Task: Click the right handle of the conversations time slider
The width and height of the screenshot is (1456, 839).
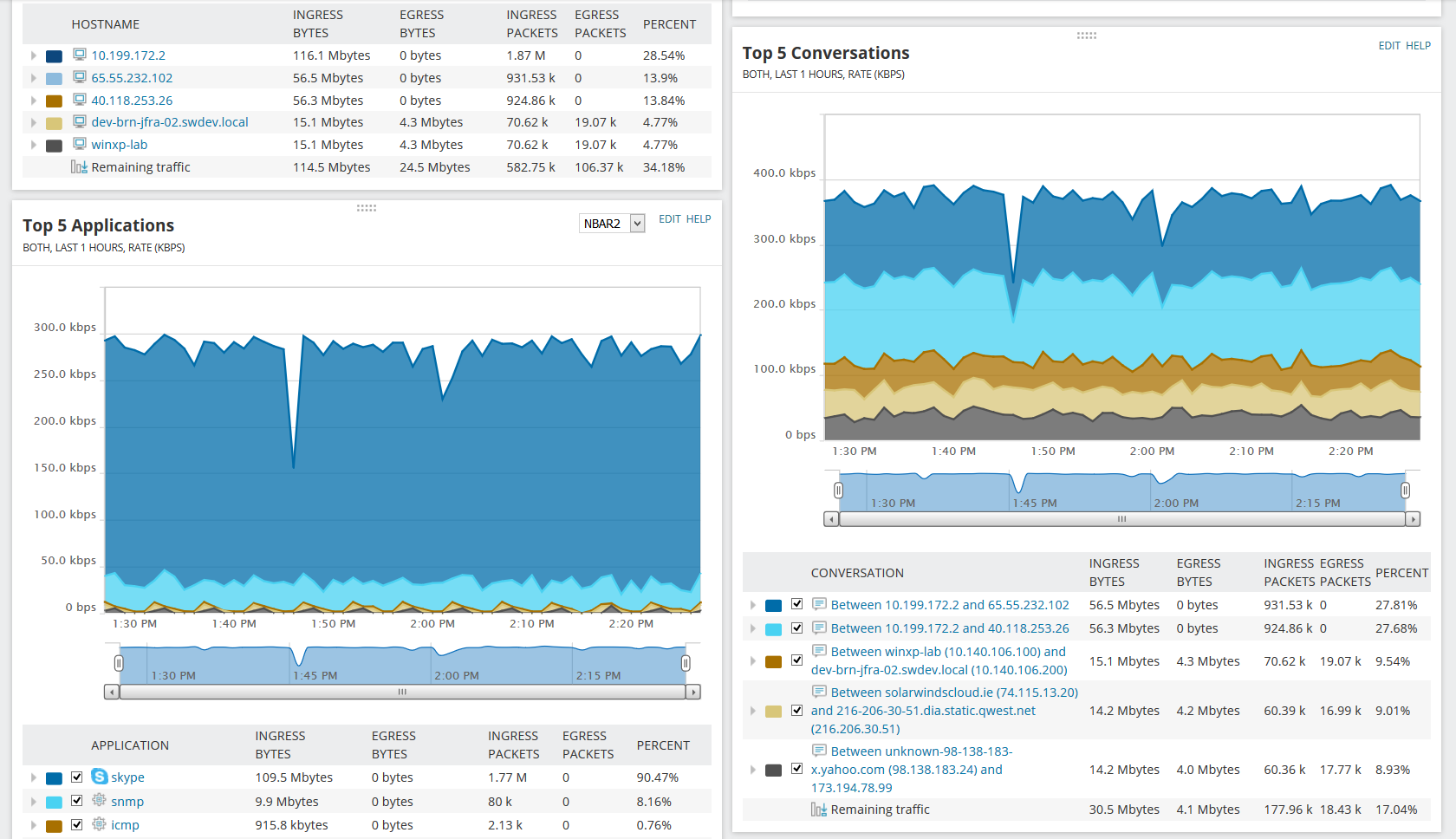Action: [1407, 490]
